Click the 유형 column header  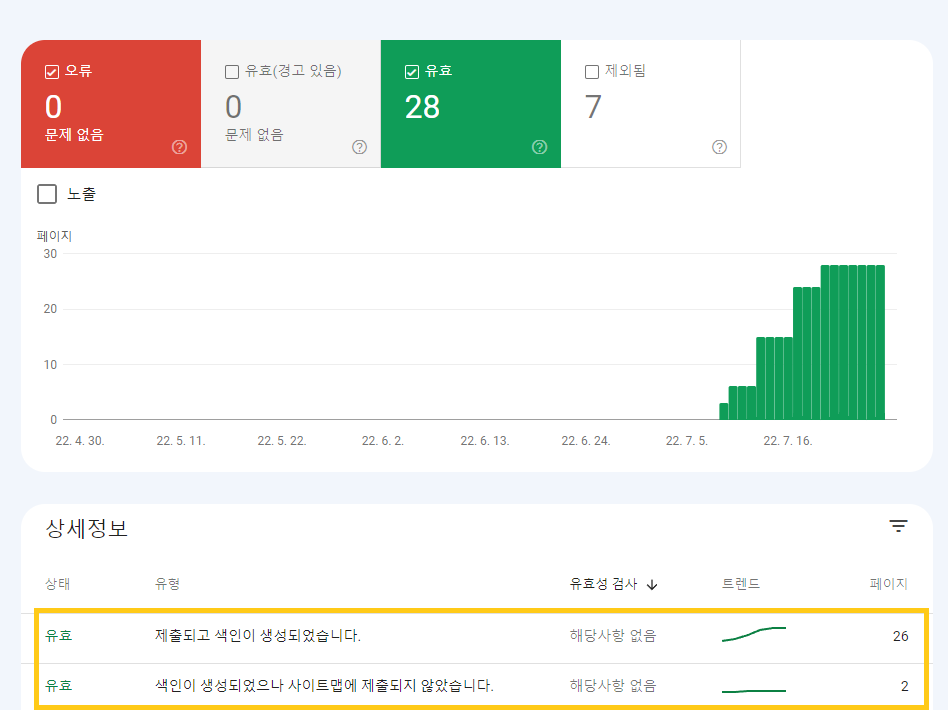(x=167, y=584)
